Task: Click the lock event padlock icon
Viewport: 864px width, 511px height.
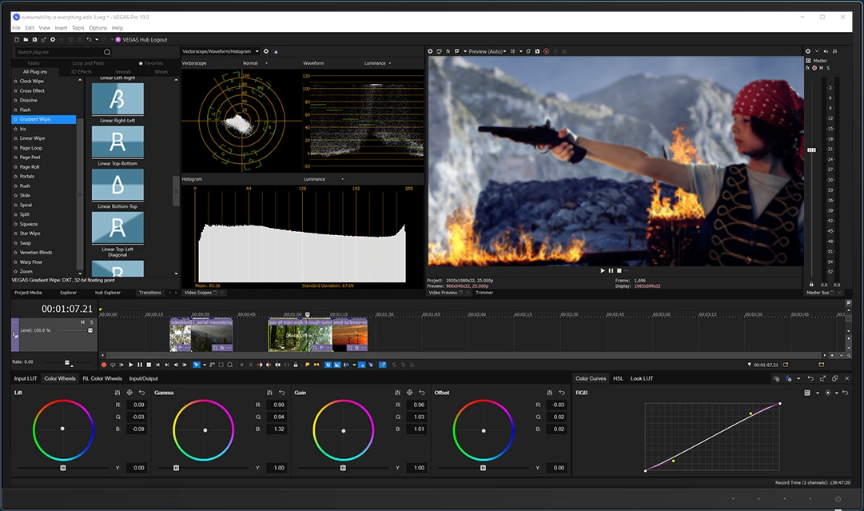Action: tap(296, 365)
